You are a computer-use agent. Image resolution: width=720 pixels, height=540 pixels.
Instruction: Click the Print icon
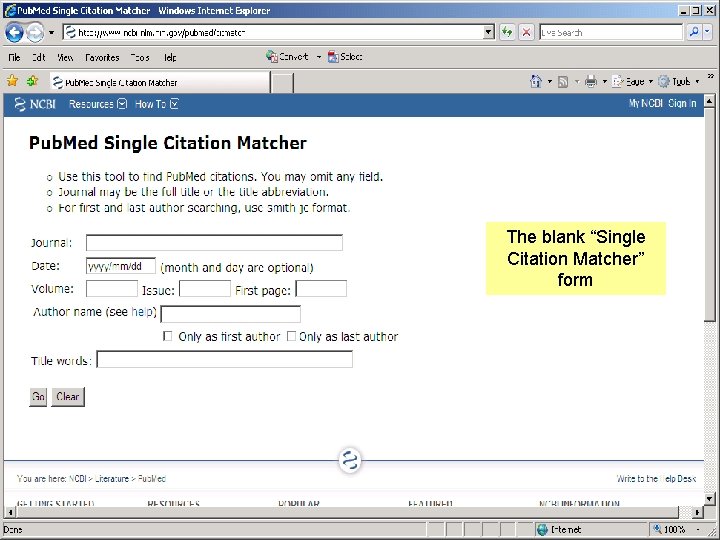pos(591,82)
